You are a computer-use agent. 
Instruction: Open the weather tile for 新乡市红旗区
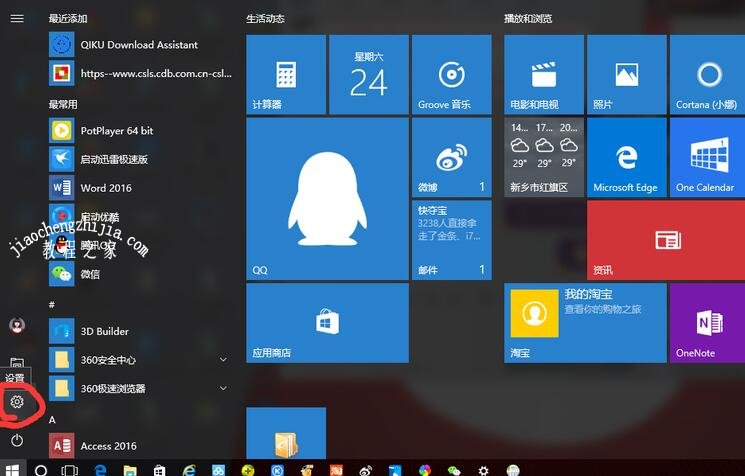pyautogui.click(x=544, y=157)
